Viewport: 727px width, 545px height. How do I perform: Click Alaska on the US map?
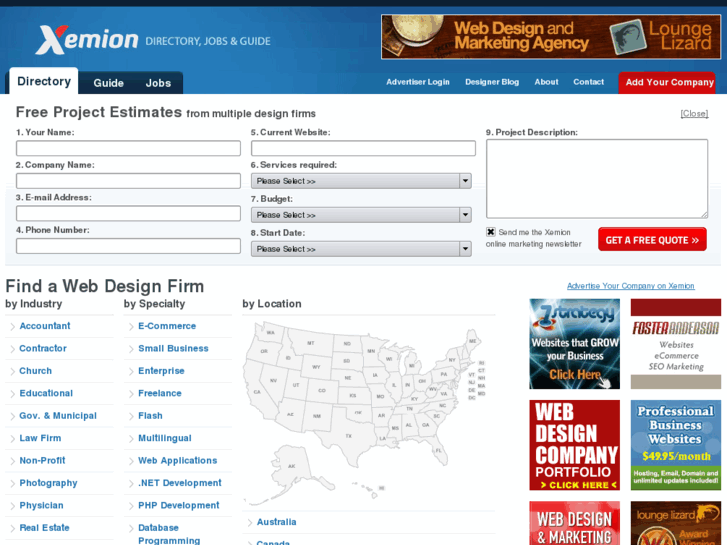pos(292,466)
